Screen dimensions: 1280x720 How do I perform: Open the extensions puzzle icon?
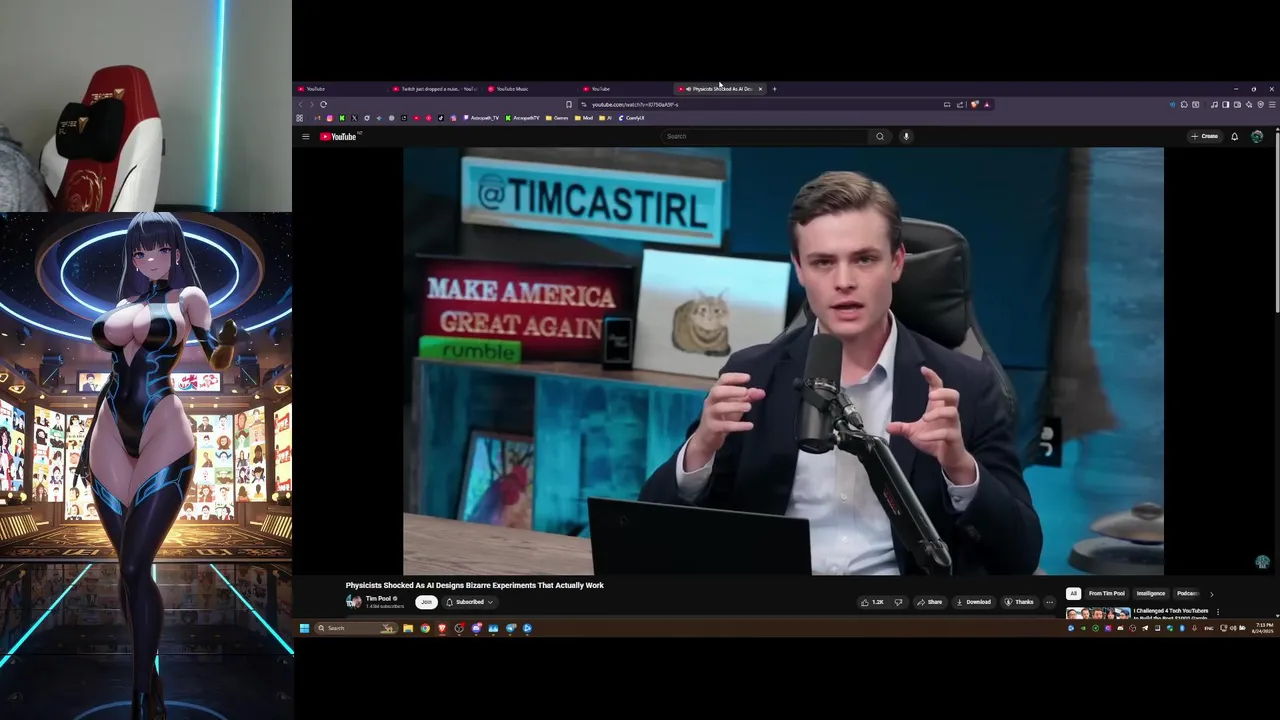1184,105
